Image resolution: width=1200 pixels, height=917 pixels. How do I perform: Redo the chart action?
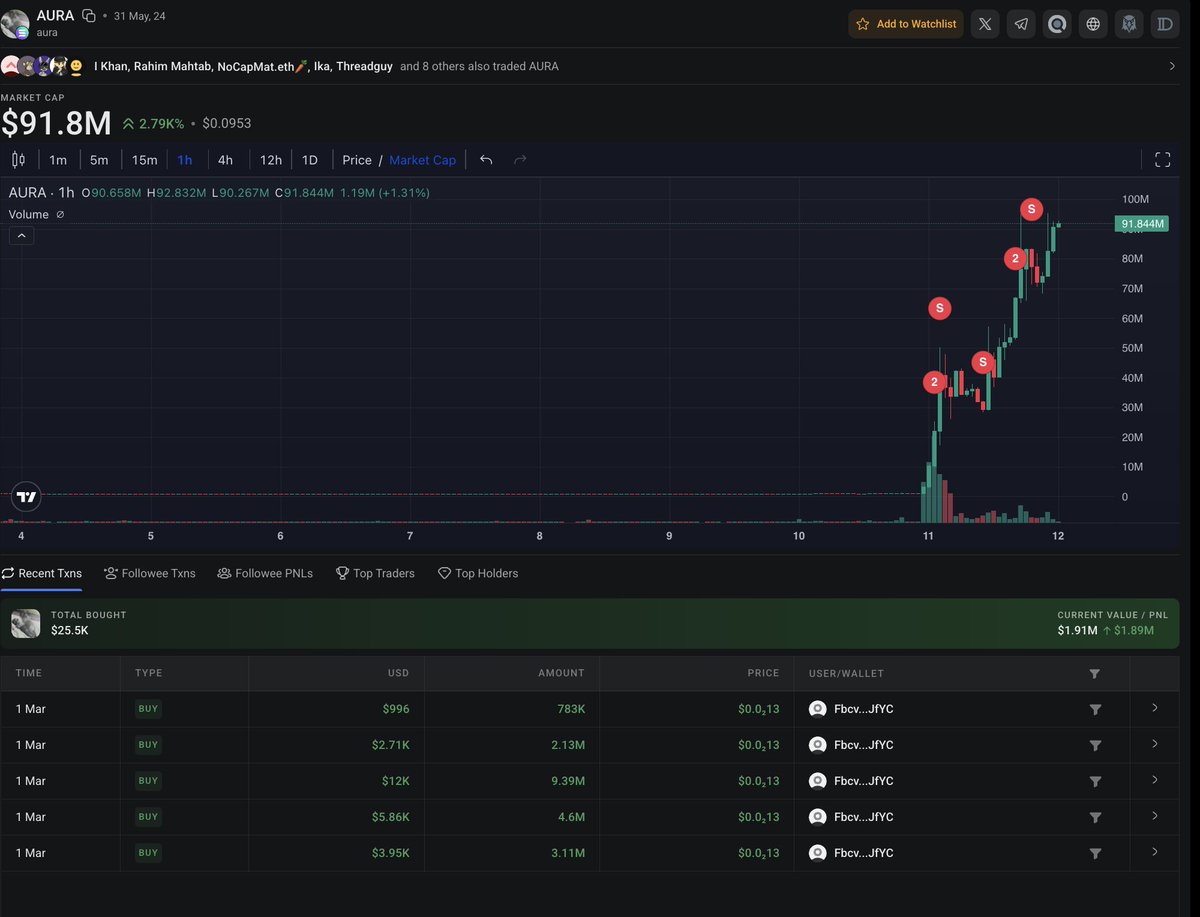(520, 160)
